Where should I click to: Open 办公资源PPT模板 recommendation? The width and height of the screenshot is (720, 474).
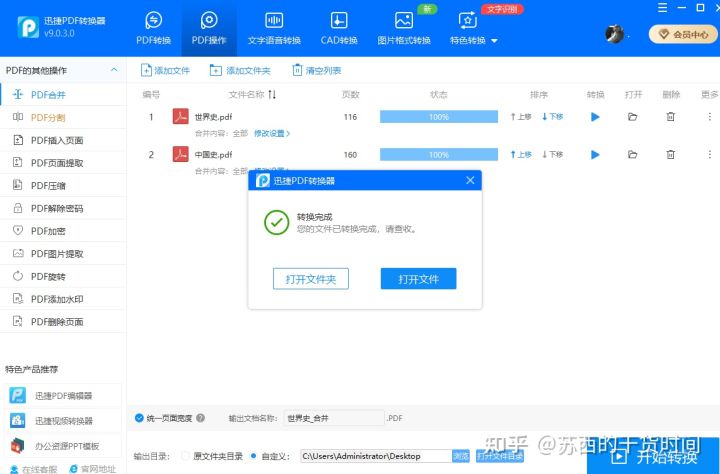[x=63, y=446]
